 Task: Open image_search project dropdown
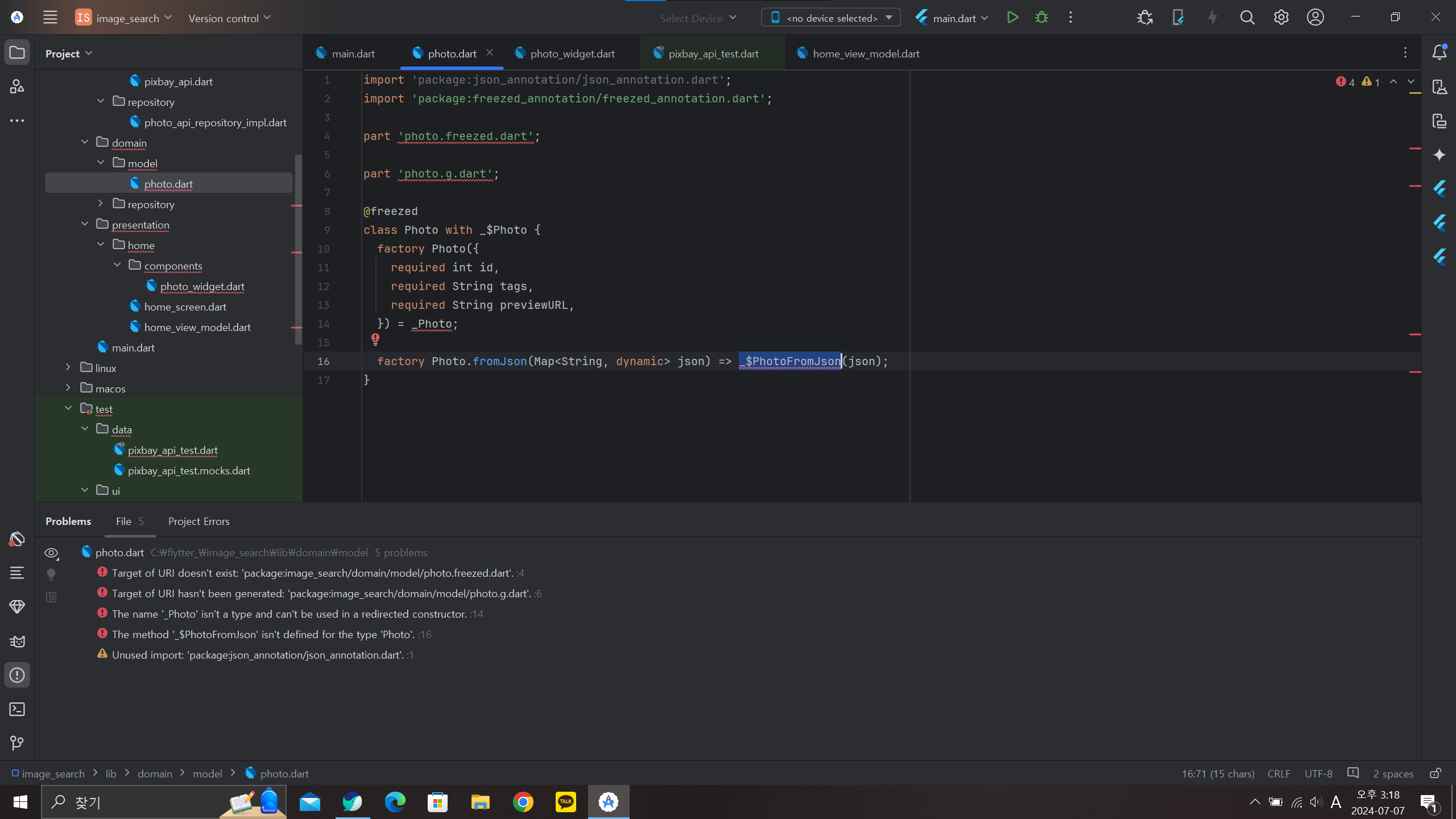point(124,18)
